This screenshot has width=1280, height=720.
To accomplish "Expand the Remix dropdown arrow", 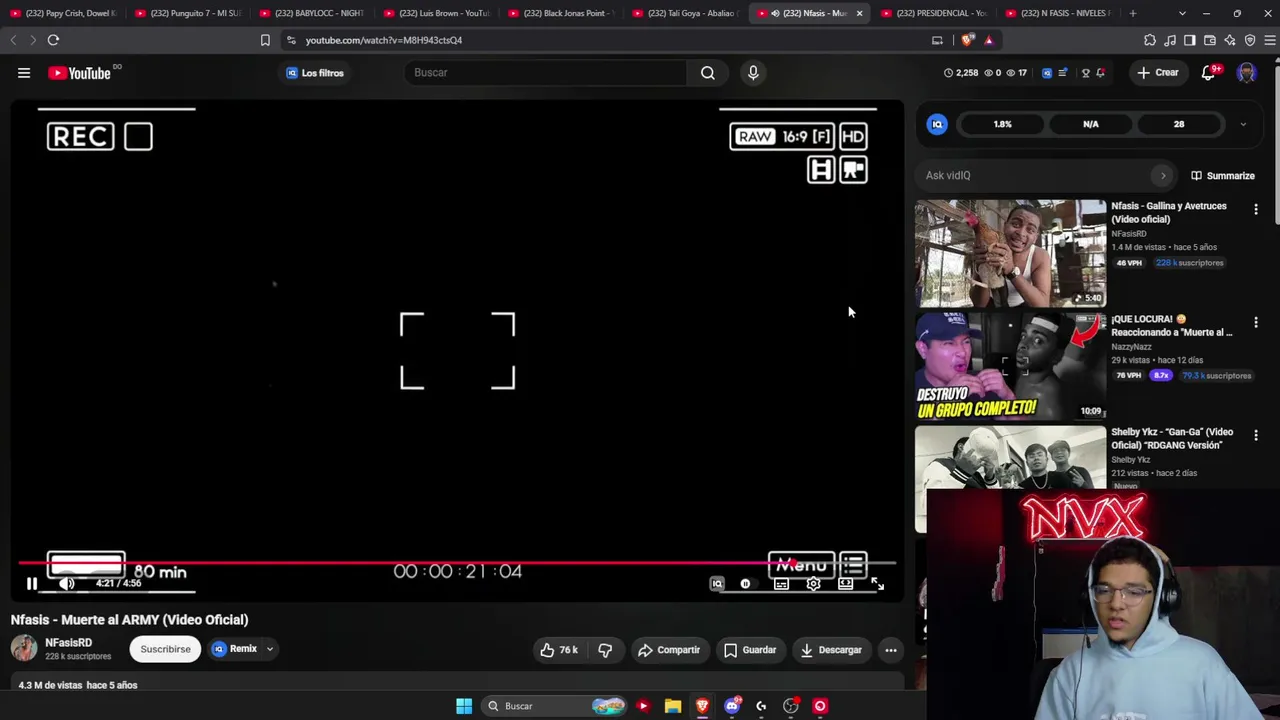I will 269,649.
